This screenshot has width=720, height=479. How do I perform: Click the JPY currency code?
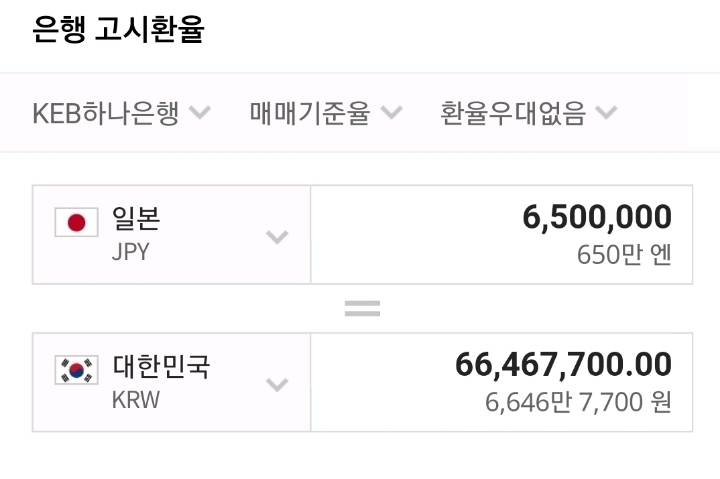pyautogui.click(x=131, y=252)
